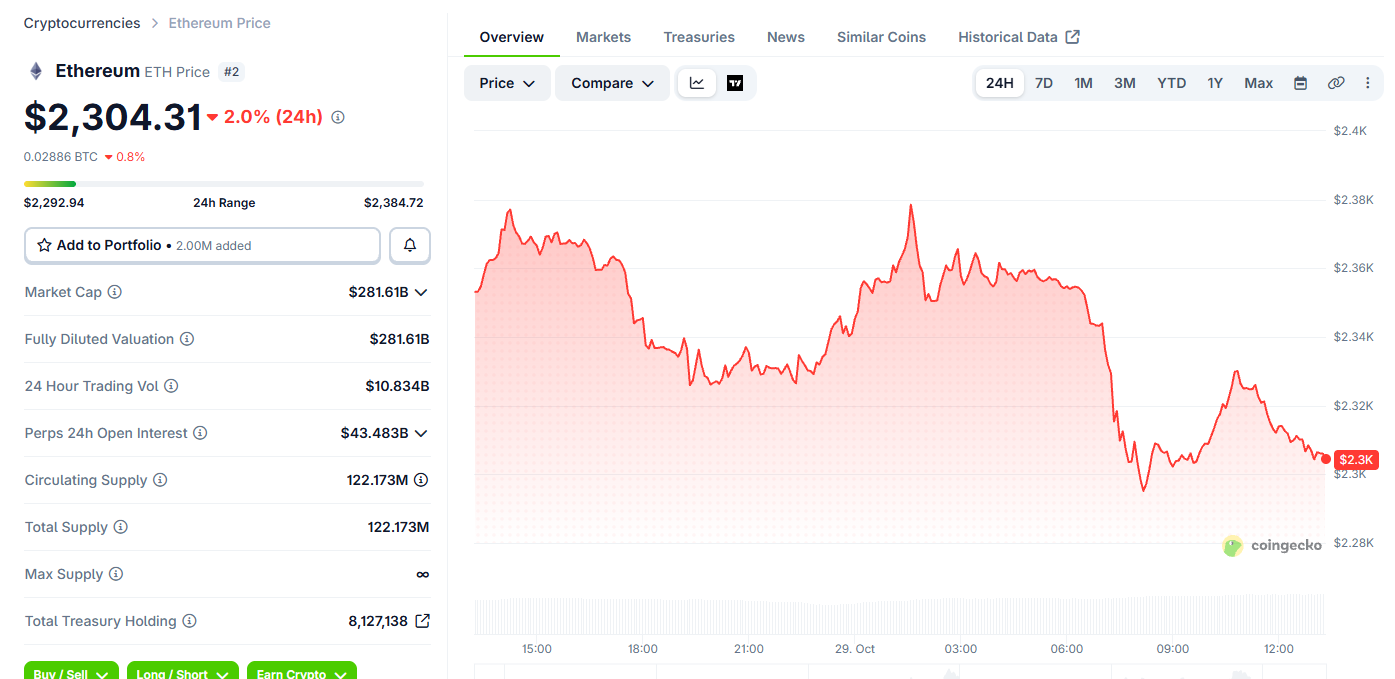Go to Cryptocurrencies breadcrumb link
The width and height of the screenshot is (1395, 679).
(82, 22)
